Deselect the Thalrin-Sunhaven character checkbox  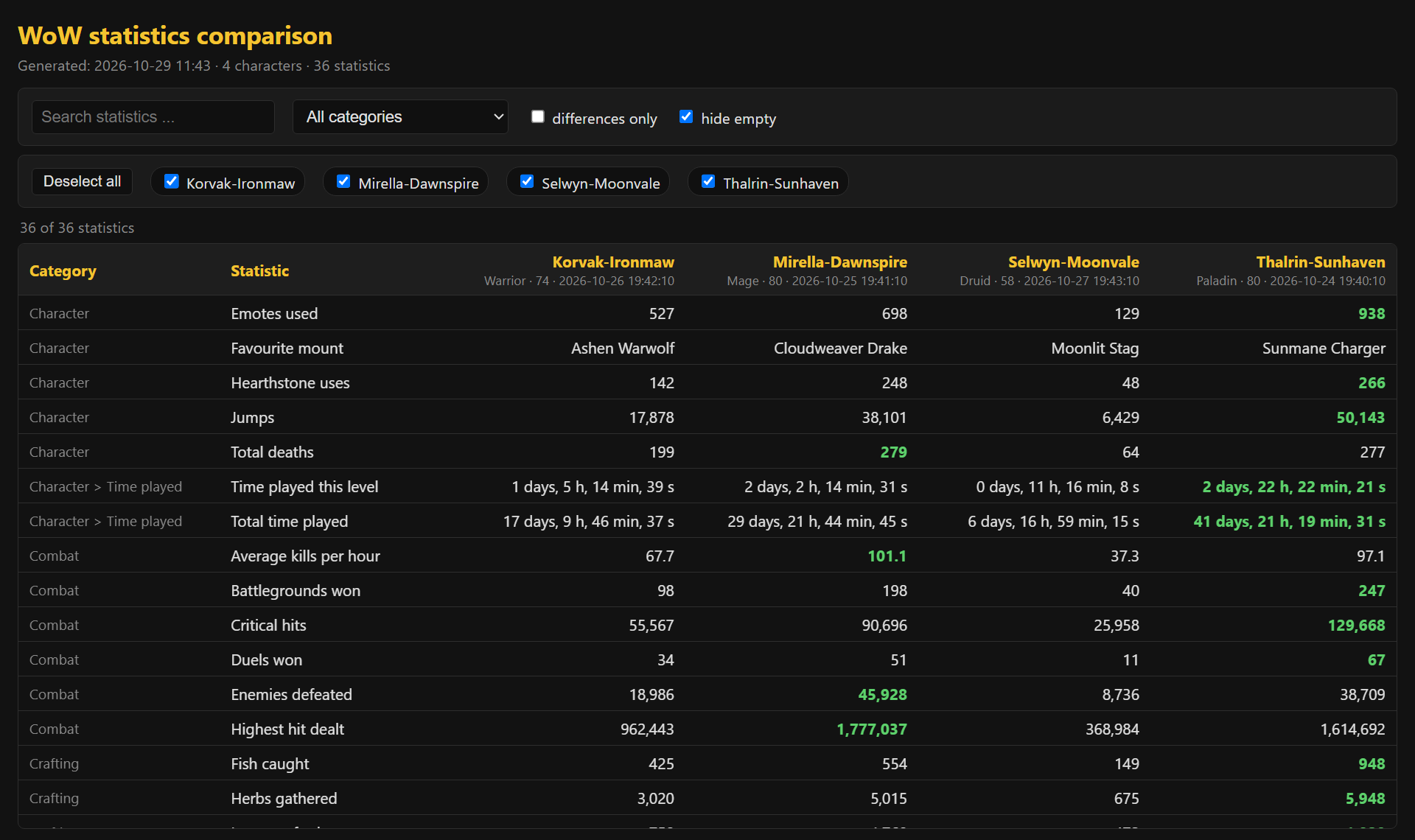click(708, 181)
